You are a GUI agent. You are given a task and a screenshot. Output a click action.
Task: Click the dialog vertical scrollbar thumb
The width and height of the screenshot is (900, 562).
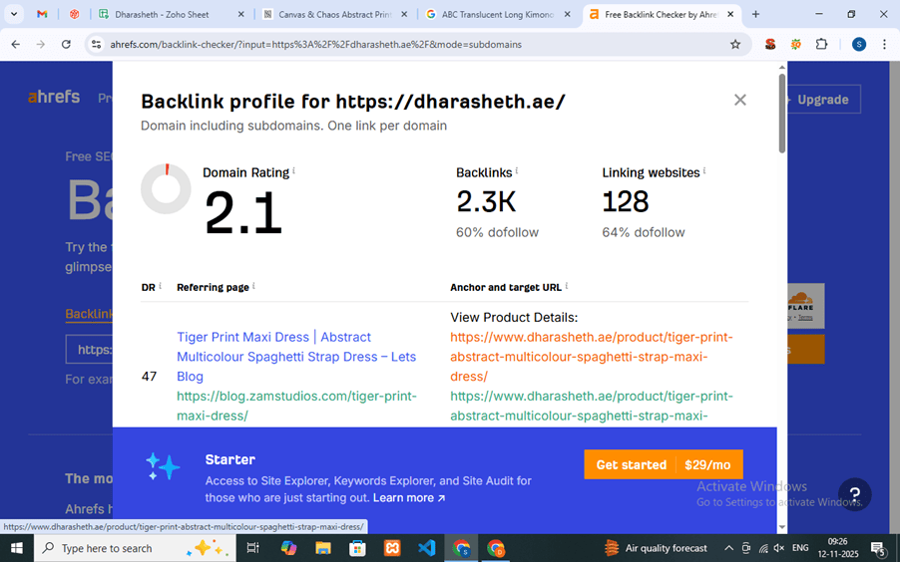pos(782,113)
